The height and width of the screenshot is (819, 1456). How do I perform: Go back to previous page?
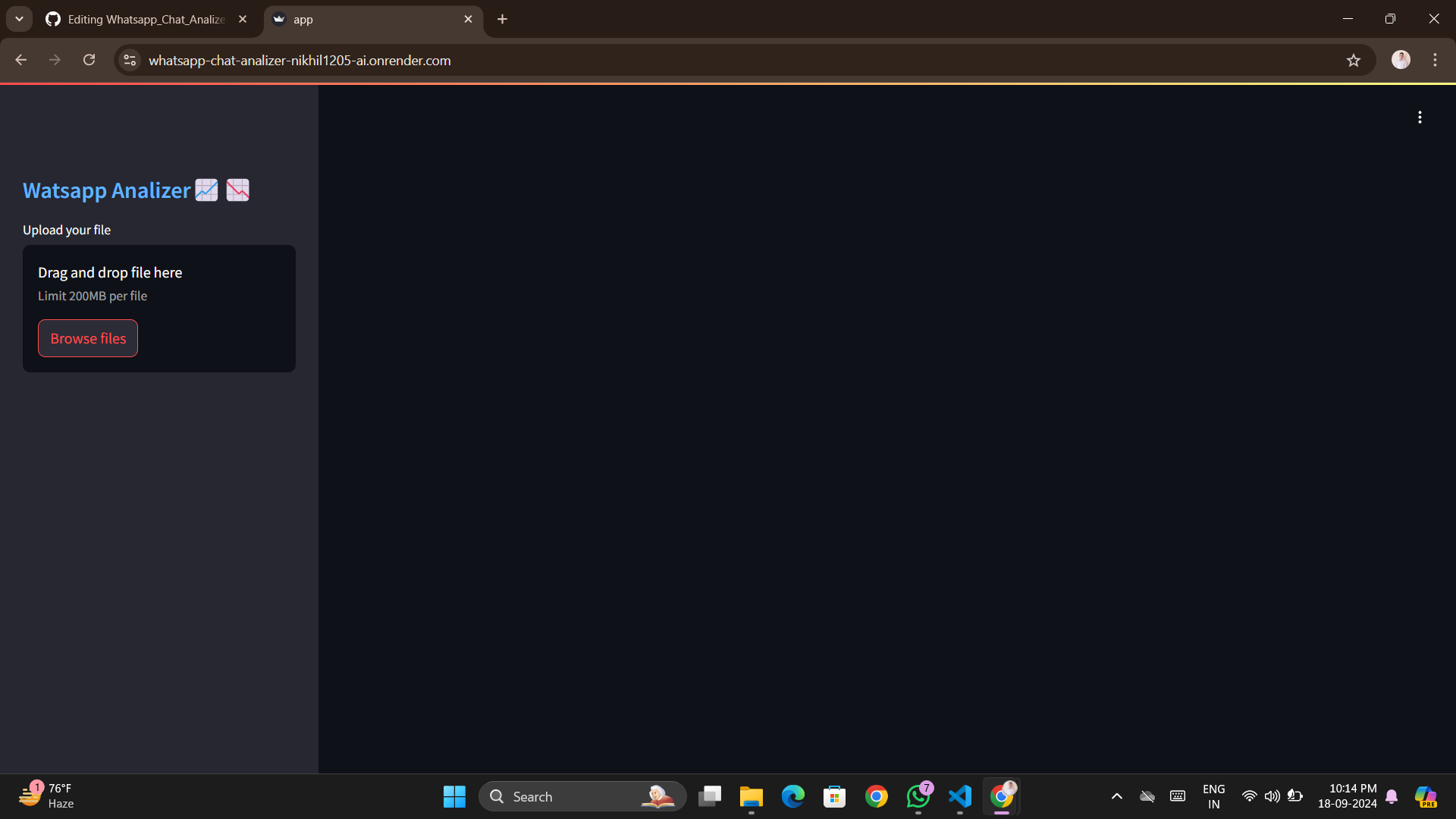21,60
